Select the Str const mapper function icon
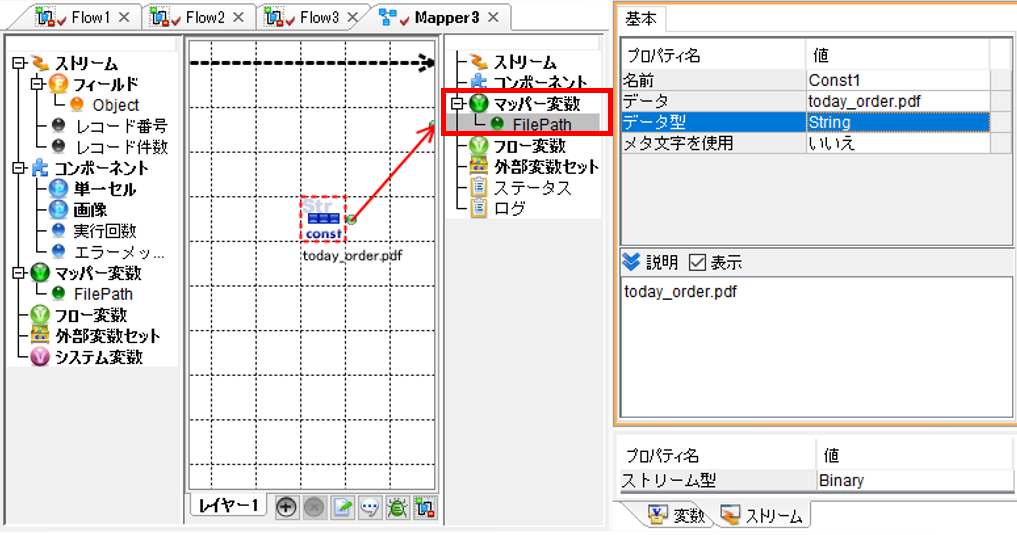Image resolution: width=1017 pixels, height=535 pixels. point(323,219)
